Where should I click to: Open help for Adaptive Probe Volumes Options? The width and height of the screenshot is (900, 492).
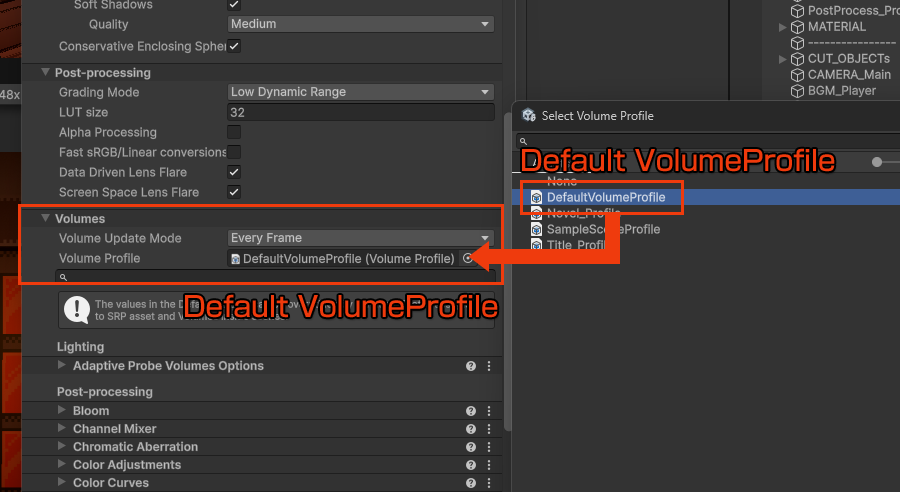coord(471,366)
